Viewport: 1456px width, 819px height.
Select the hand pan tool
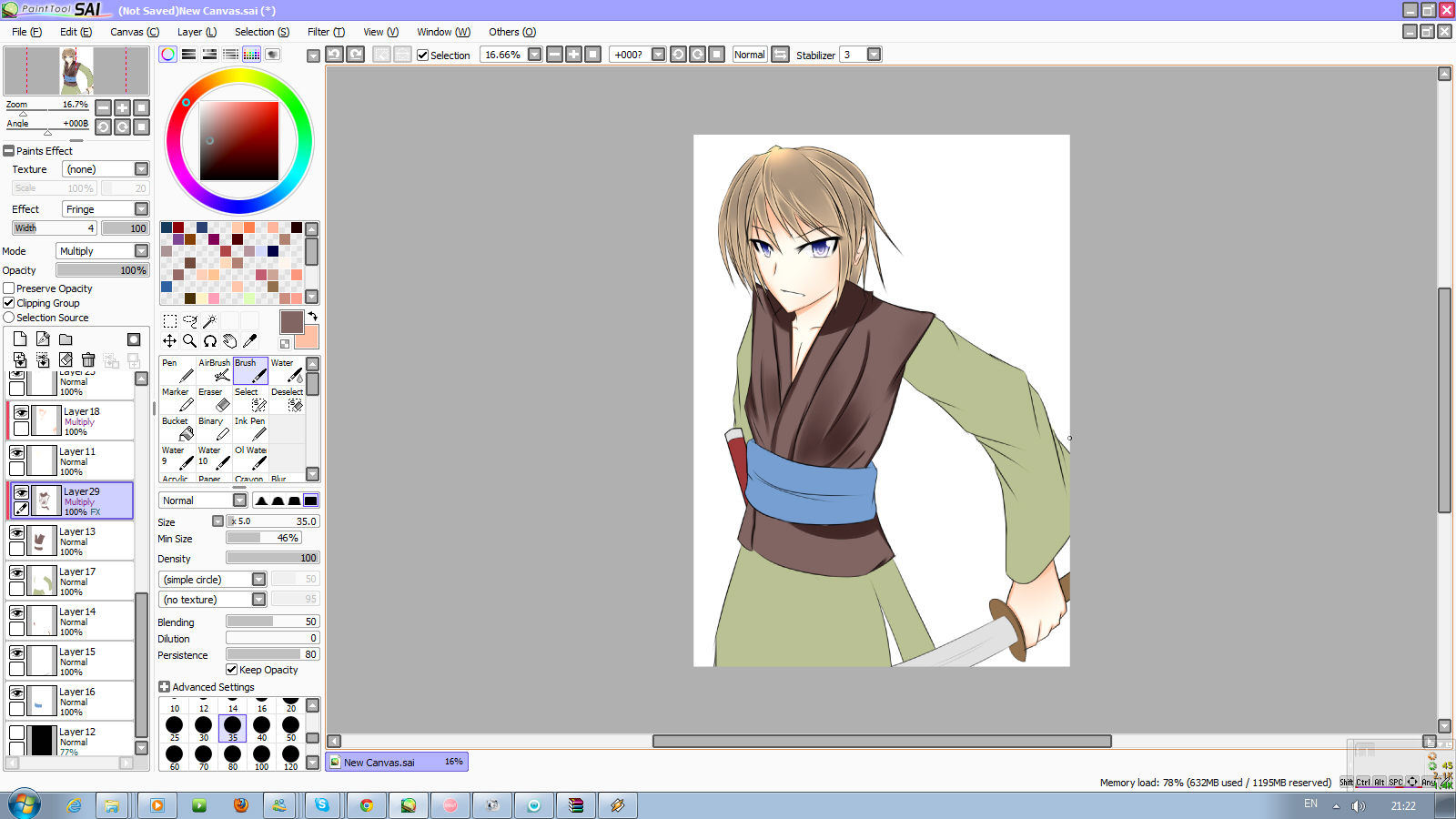(x=230, y=341)
